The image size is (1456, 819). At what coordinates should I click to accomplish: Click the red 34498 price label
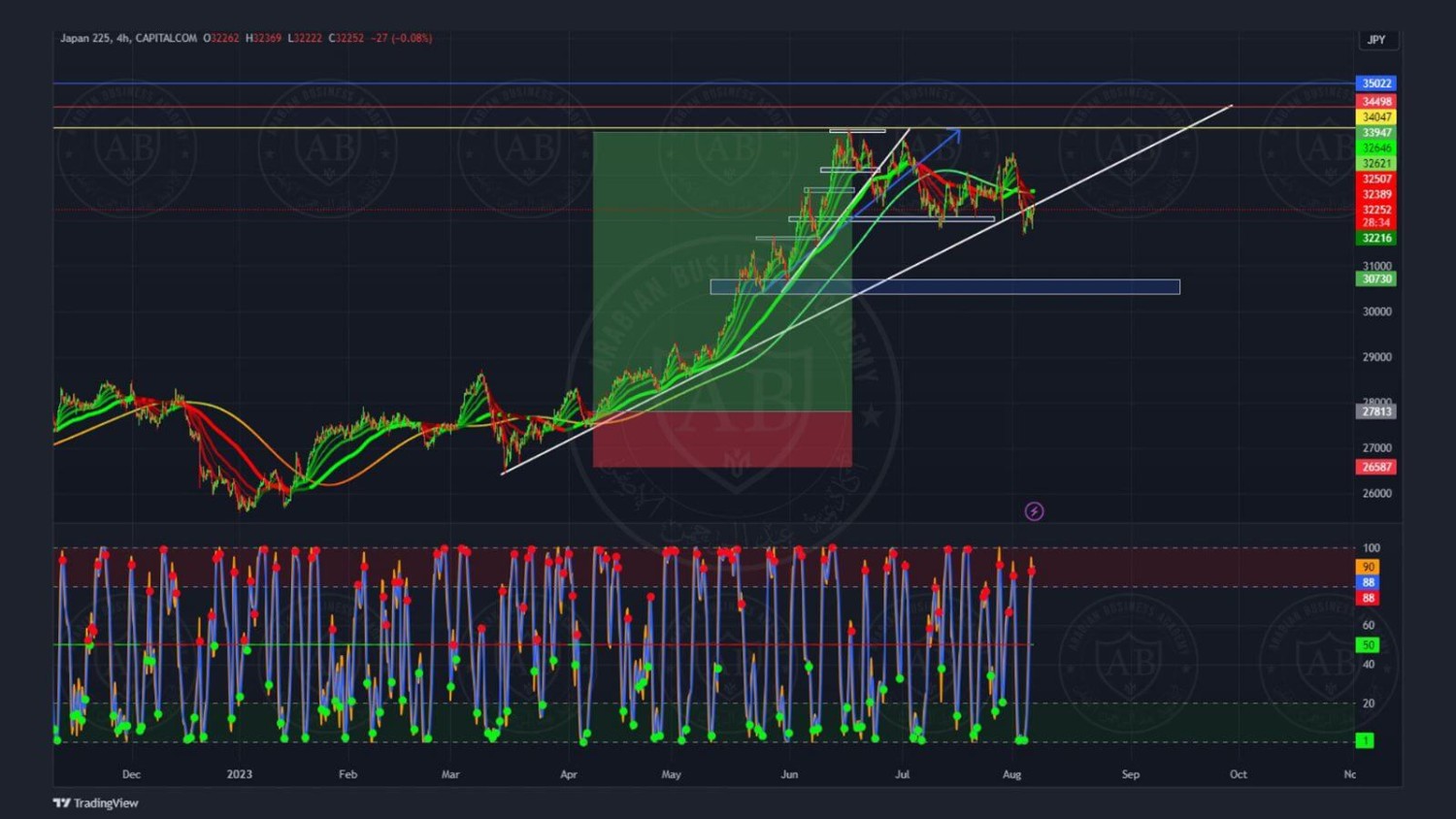point(1375,101)
